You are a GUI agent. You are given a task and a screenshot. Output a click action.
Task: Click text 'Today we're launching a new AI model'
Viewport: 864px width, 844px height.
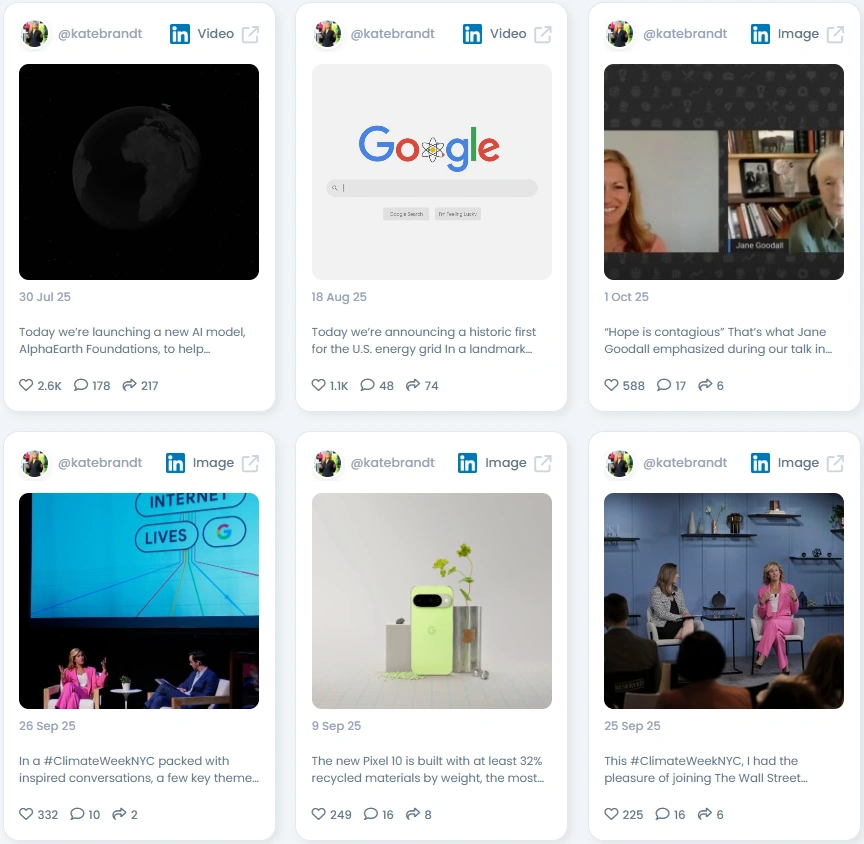pyautogui.click(x=132, y=332)
